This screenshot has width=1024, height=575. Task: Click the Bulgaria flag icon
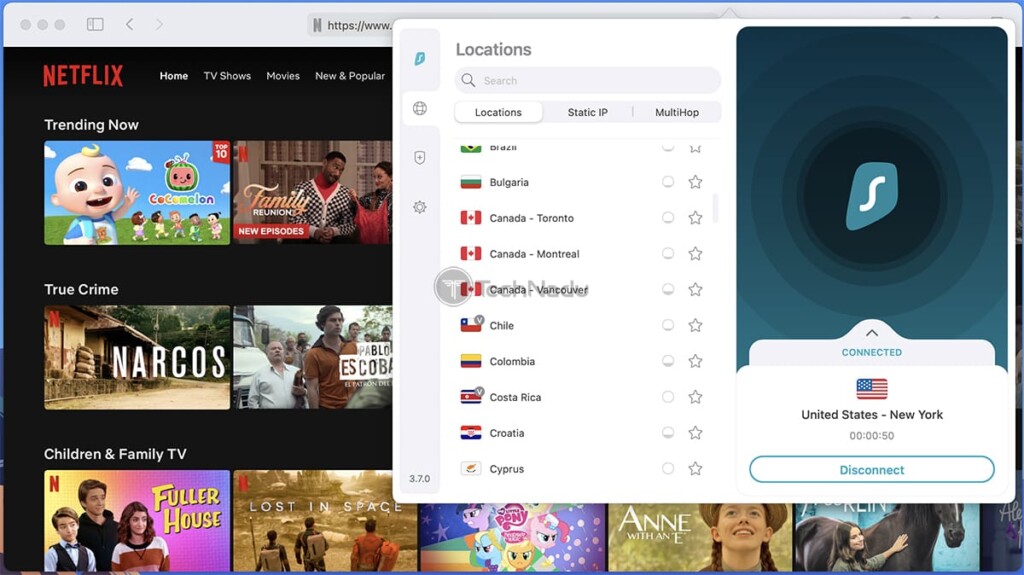[x=471, y=182]
